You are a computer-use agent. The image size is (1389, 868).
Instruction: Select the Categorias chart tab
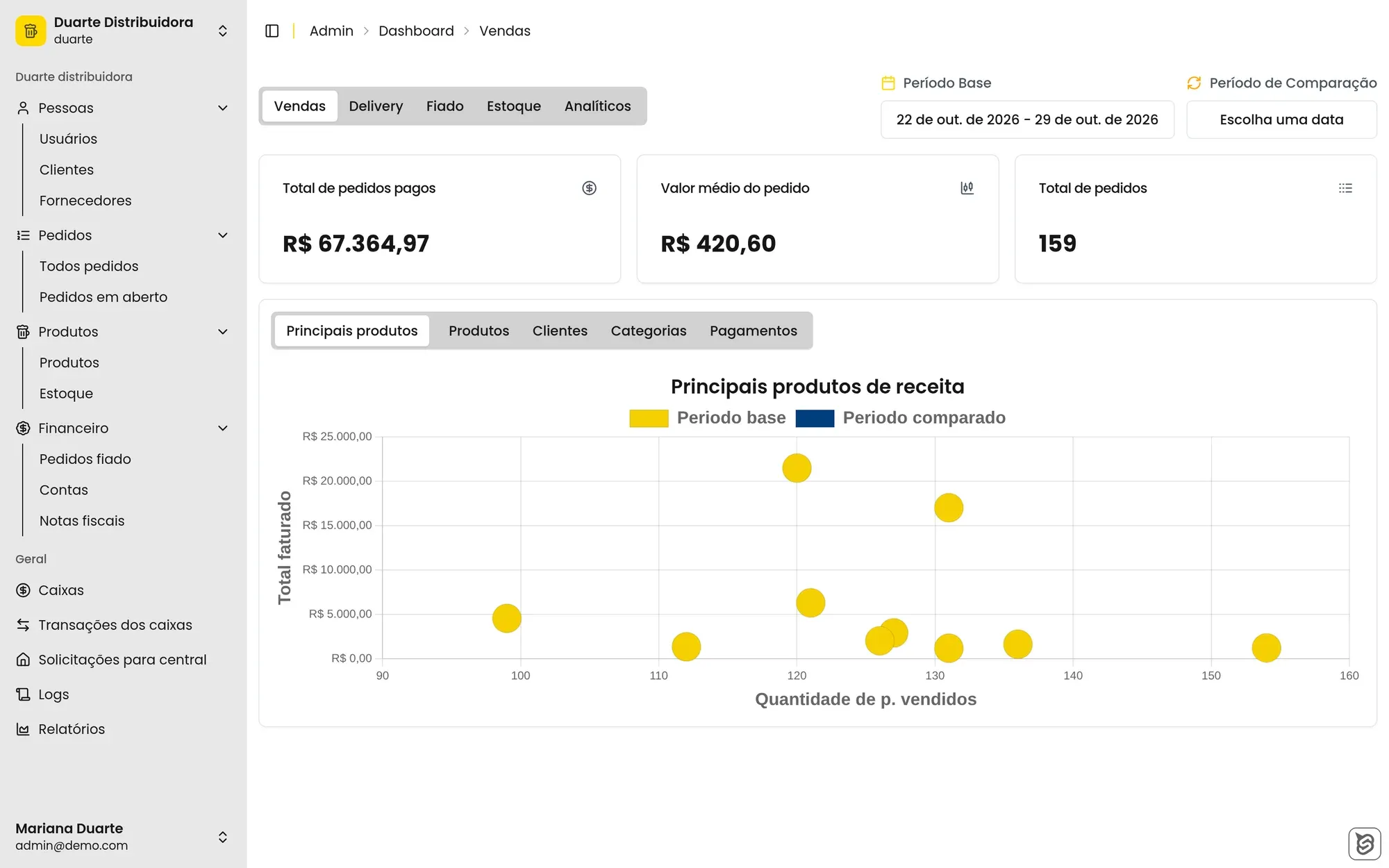click(x=649, y=331)
